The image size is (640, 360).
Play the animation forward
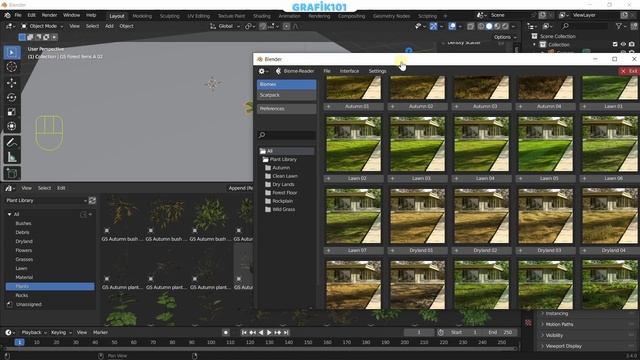pos(269,333)
